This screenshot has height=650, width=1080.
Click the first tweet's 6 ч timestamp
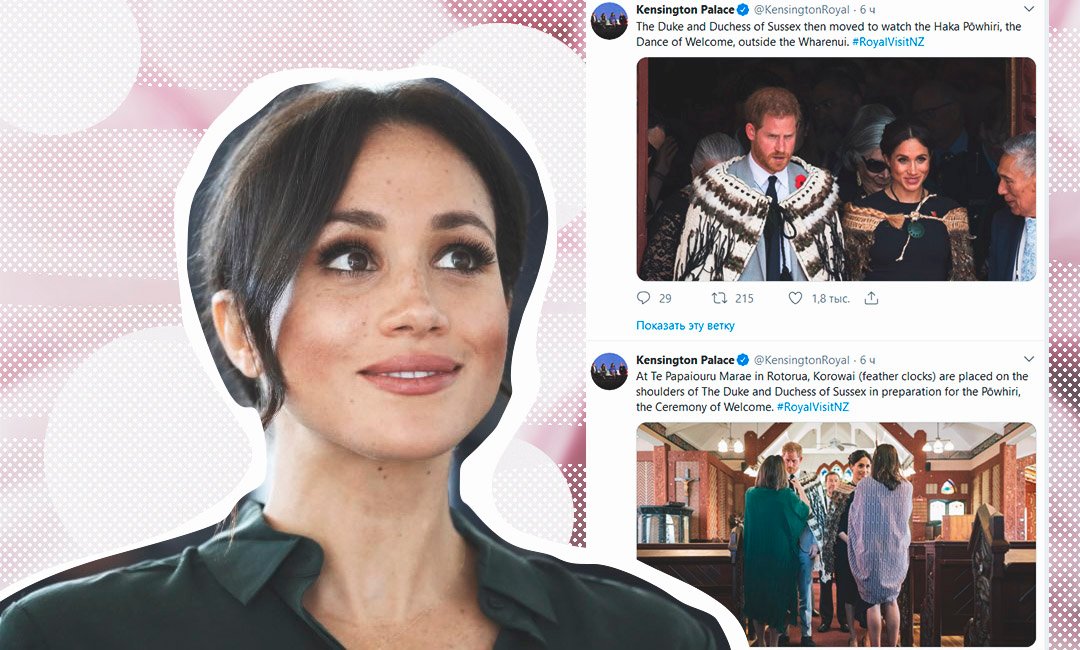click(x=868, y=10)
